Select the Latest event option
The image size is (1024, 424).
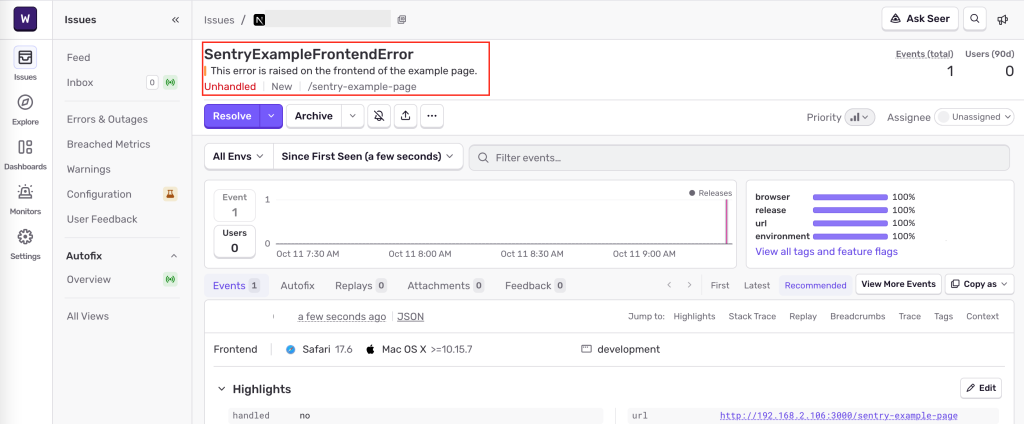click(x=757, y=285)
